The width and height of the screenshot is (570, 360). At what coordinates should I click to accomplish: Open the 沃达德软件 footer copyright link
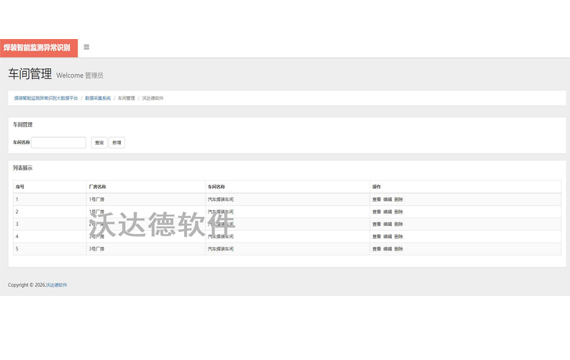tap(56, 285)
